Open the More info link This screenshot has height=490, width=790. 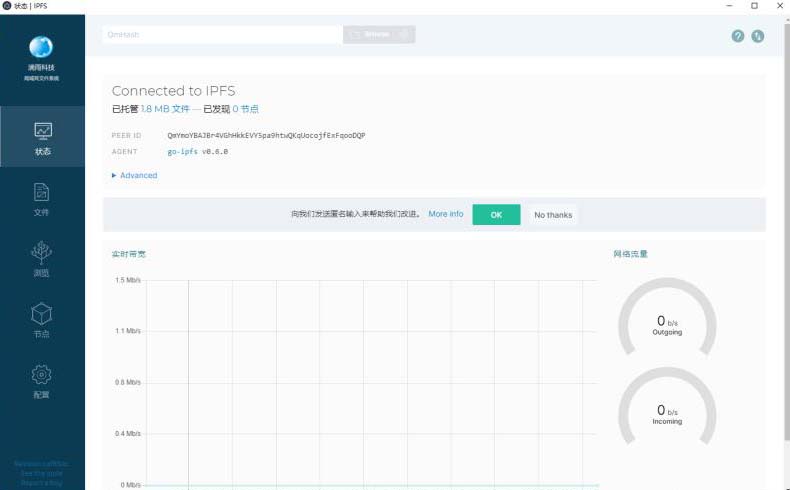tap(445, 214)
